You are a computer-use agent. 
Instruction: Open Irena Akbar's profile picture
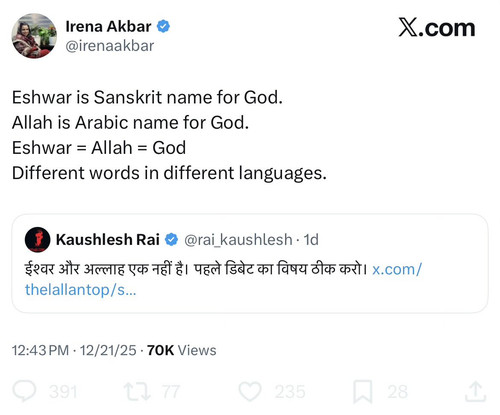coord(34,36)
